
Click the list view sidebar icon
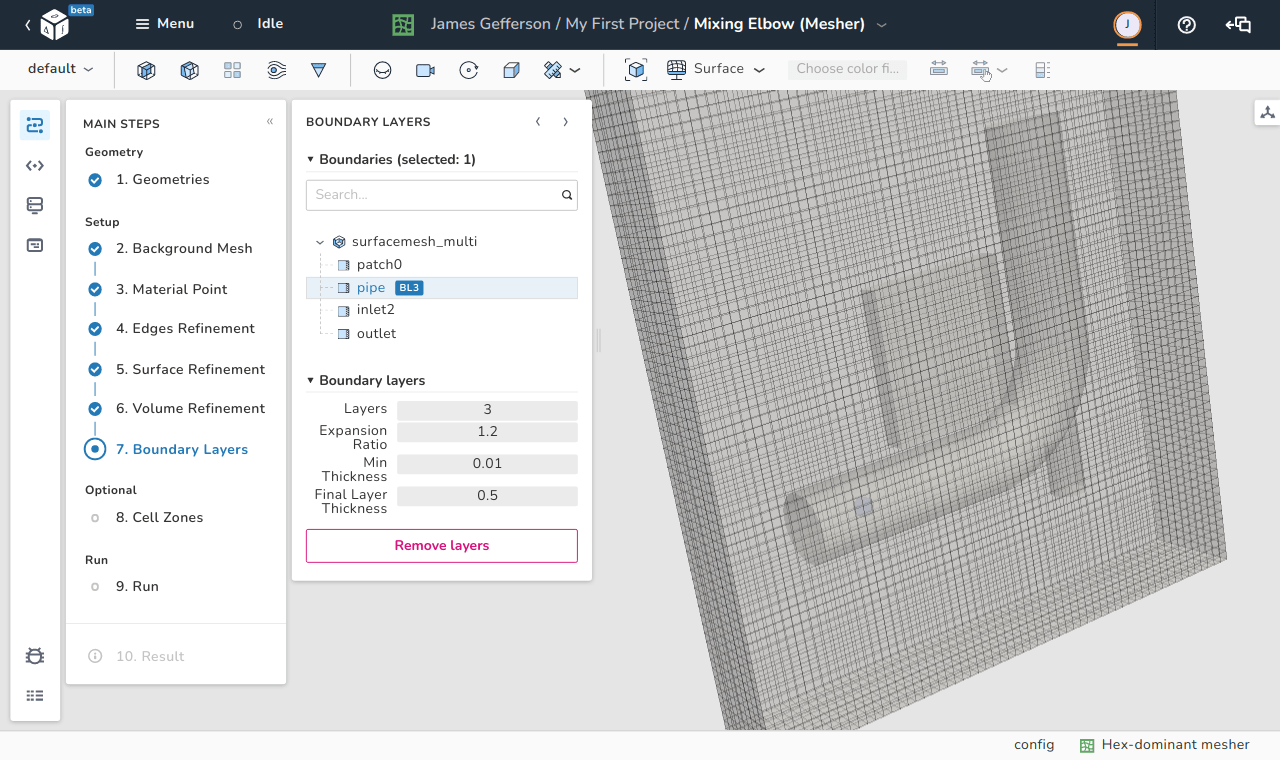click(x=35, y=696)
